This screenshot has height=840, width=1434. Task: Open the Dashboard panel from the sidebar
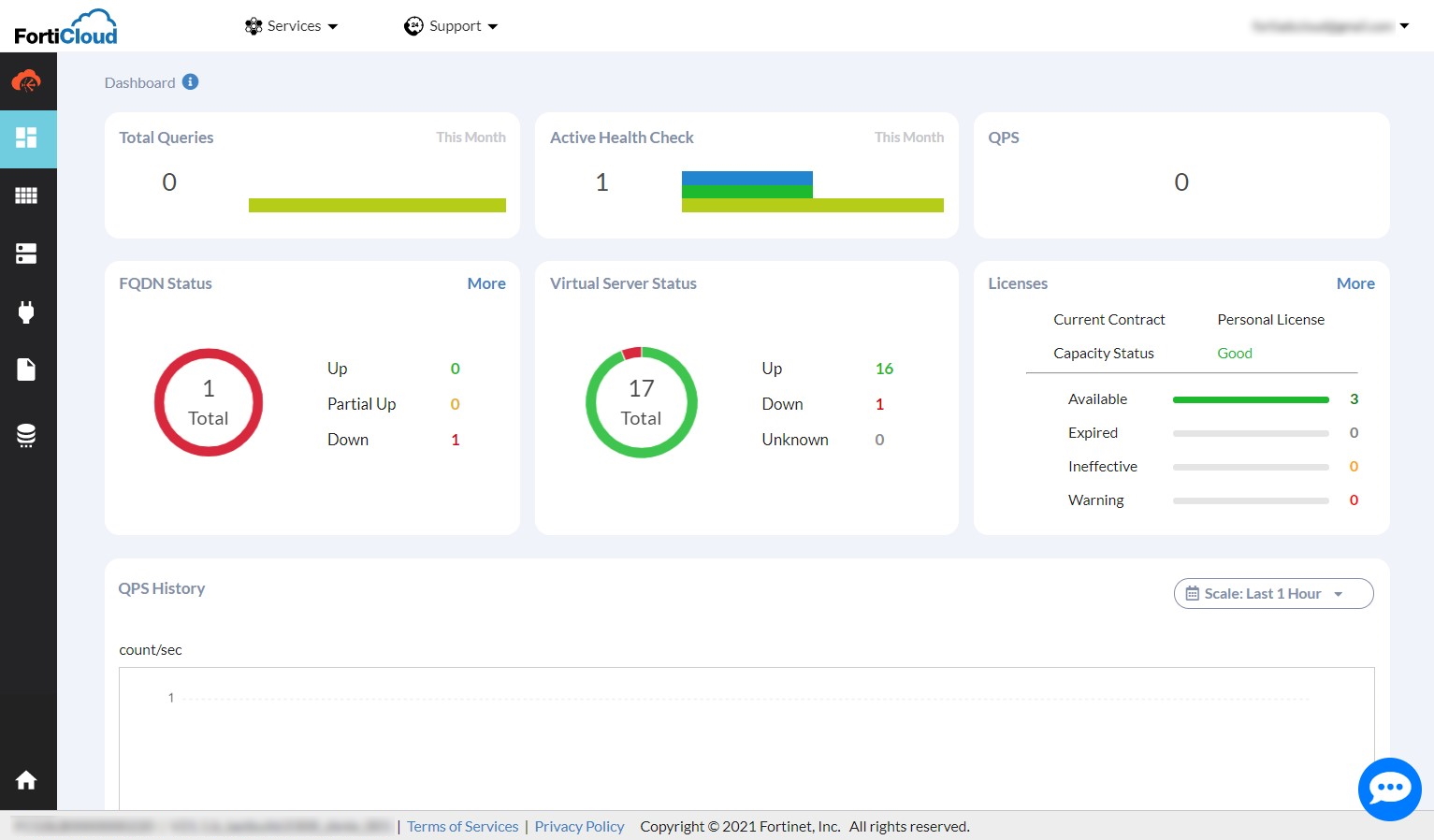click(x=28, y=138)
